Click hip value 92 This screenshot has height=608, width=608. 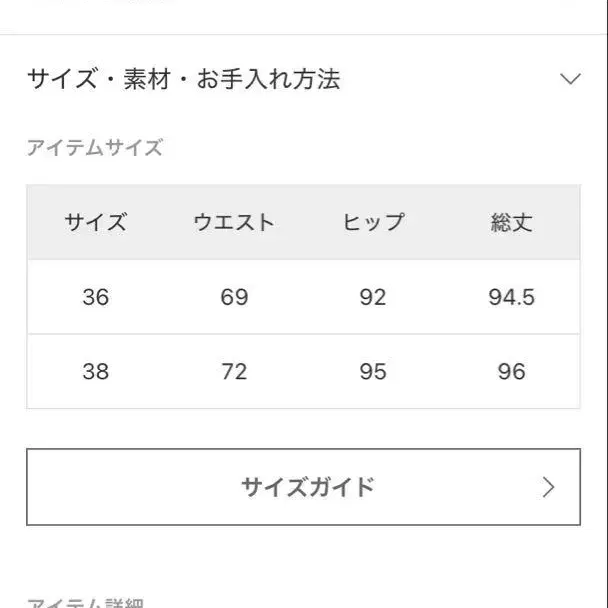click(373, 297)
